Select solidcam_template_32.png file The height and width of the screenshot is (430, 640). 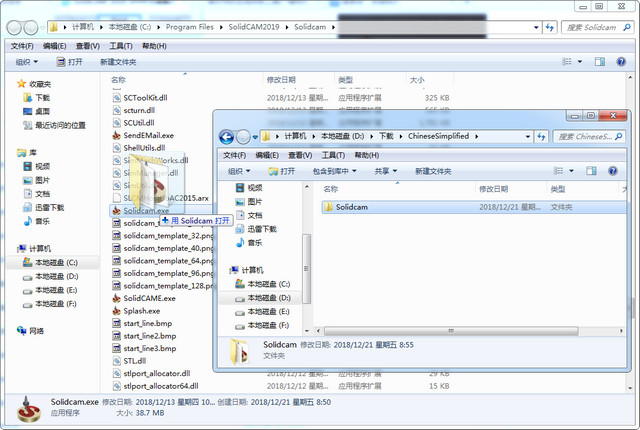[x=162, y=235]
